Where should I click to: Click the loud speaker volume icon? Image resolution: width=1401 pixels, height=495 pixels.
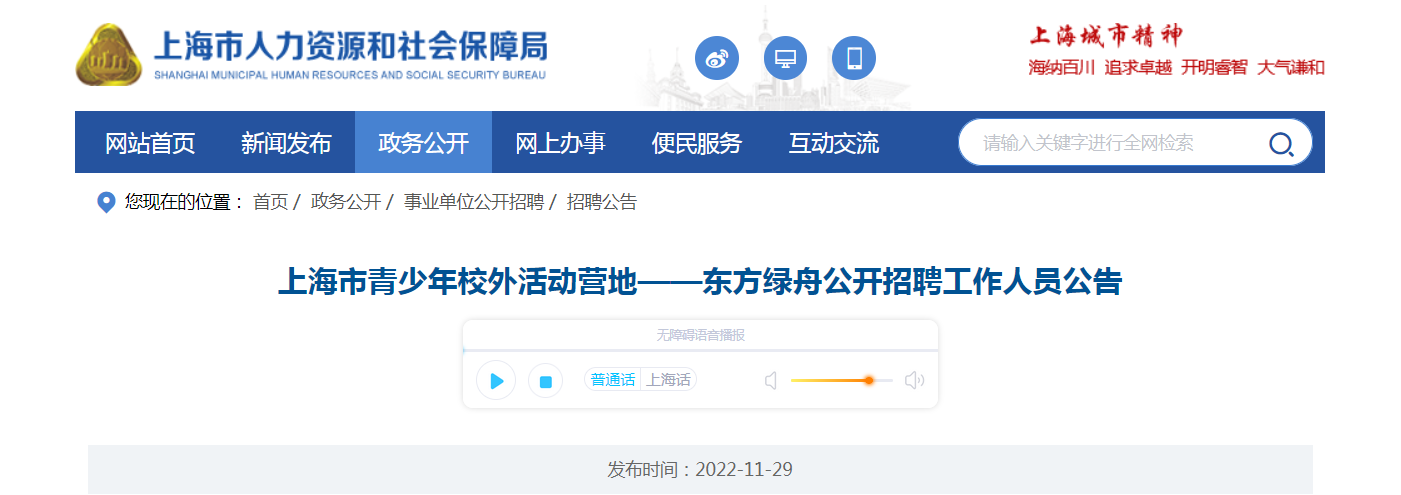coord(914,381)
